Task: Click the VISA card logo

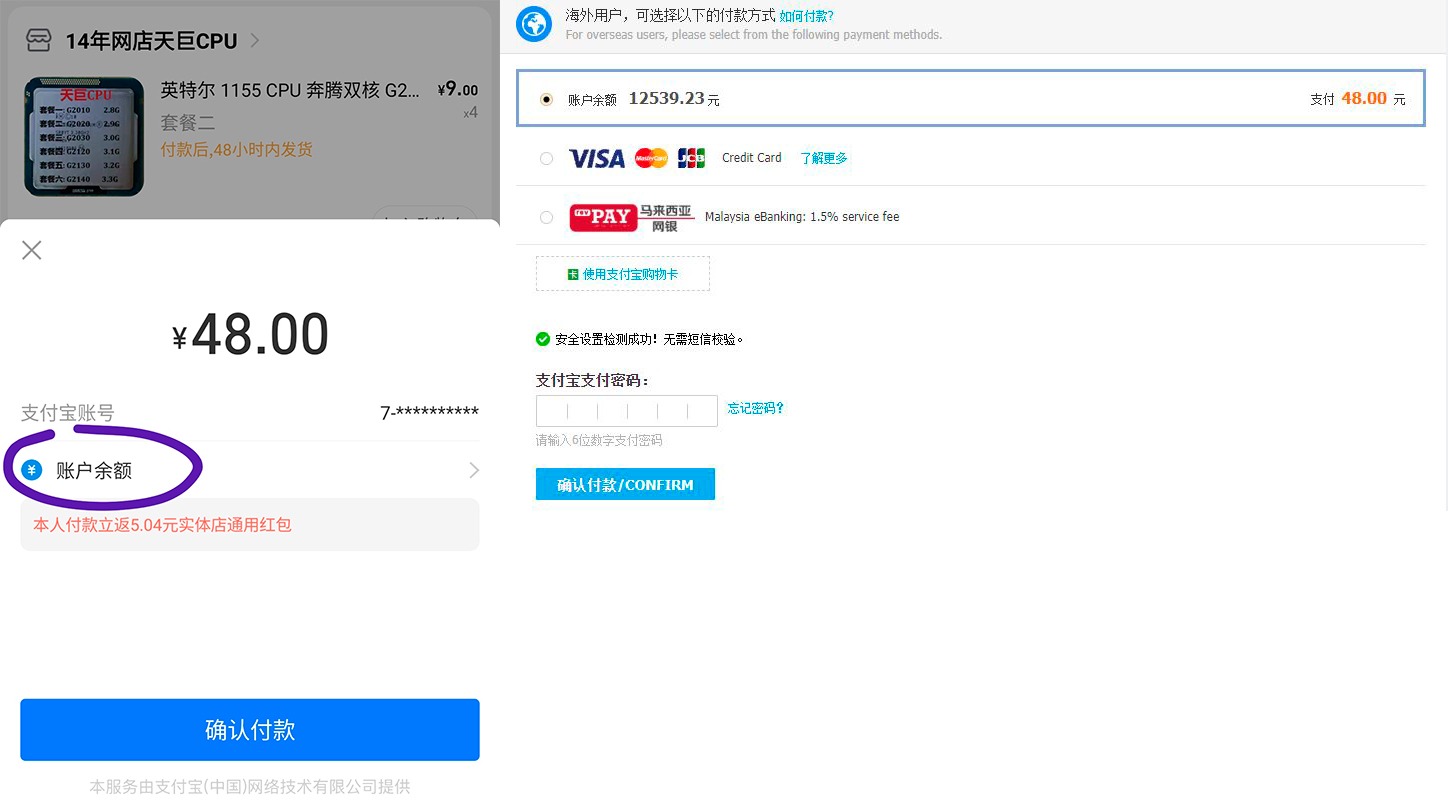Action: coord(597,158)
